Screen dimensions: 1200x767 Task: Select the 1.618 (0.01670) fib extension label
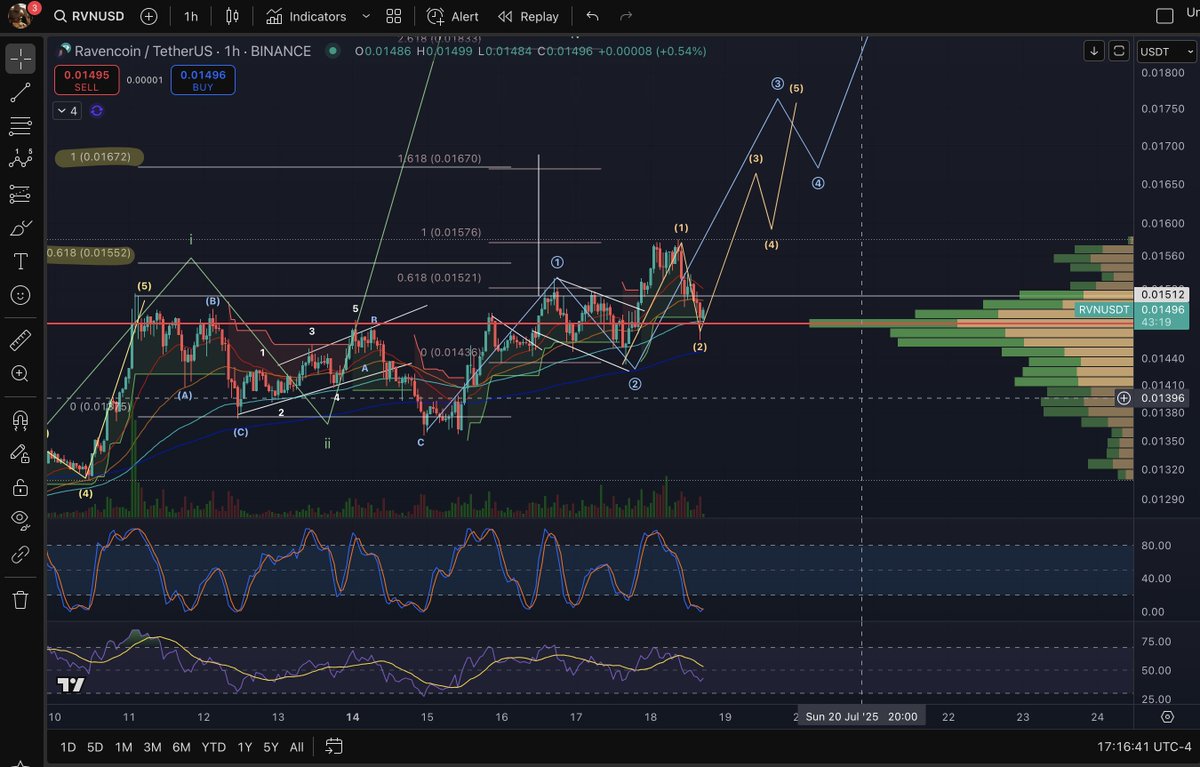pos(440,158)
